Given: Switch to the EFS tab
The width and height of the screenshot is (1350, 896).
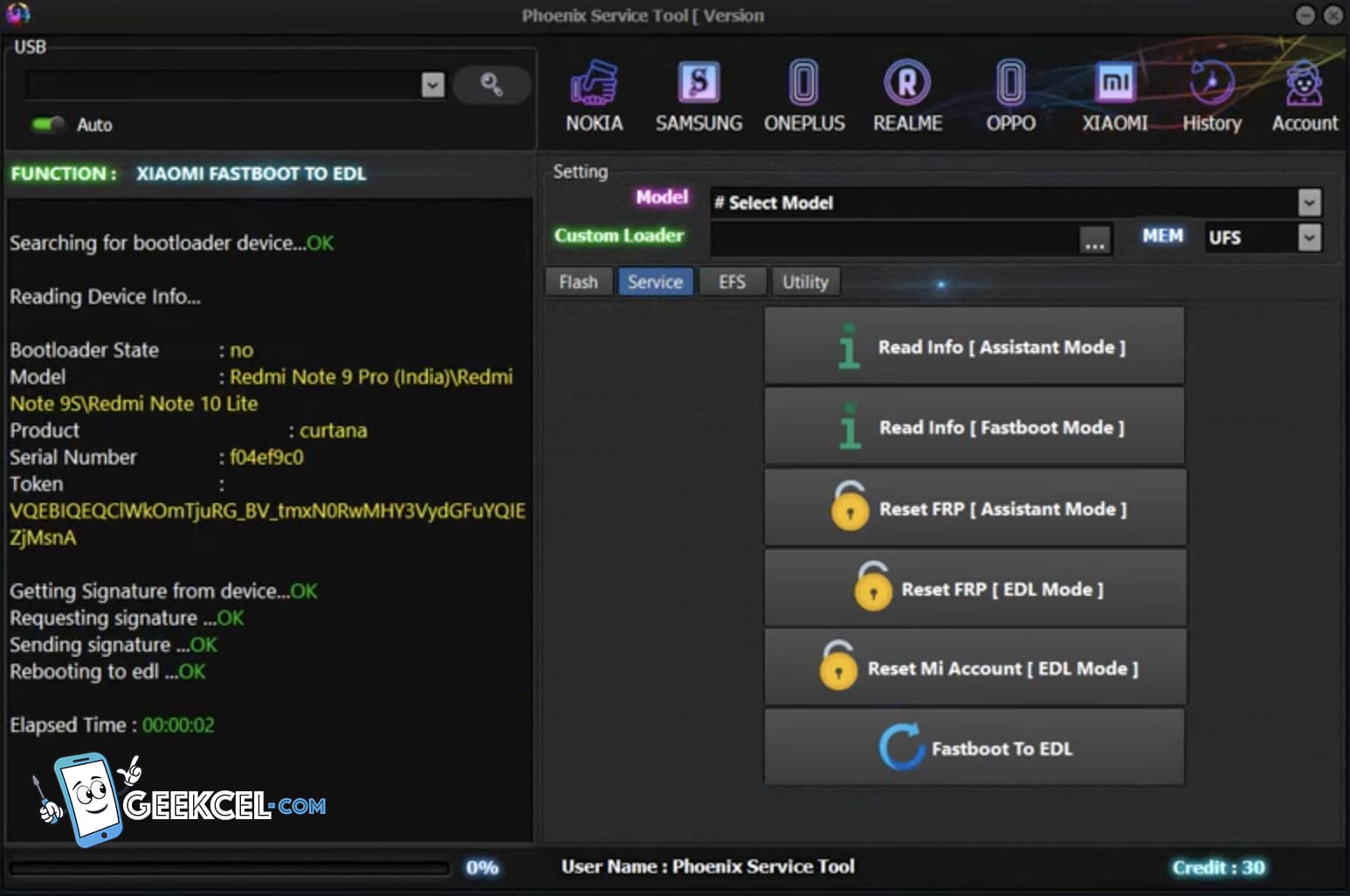Looking at the screenshot, I should 732,282.
